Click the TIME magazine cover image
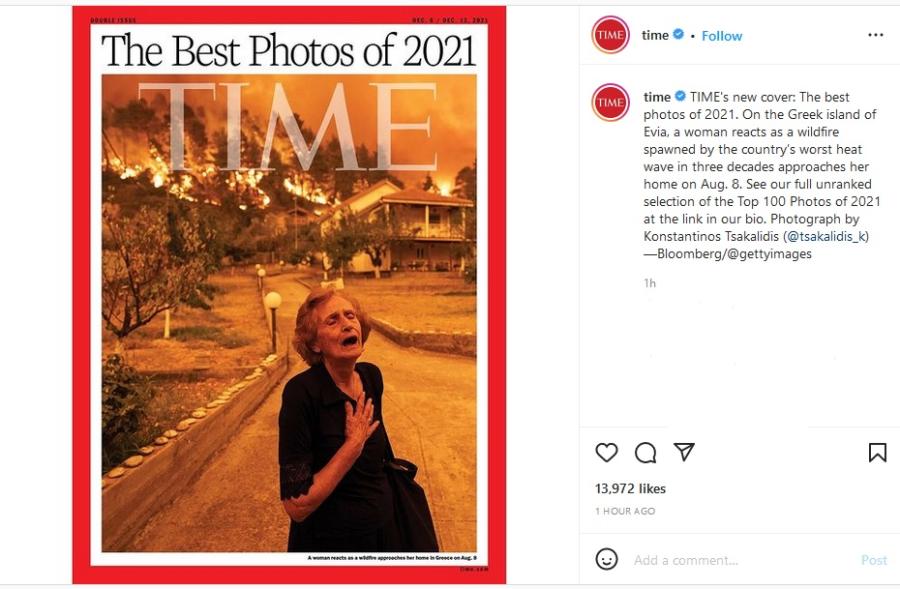Image resolution: width=900 pixels, height=589 pixels. [289, 294]
